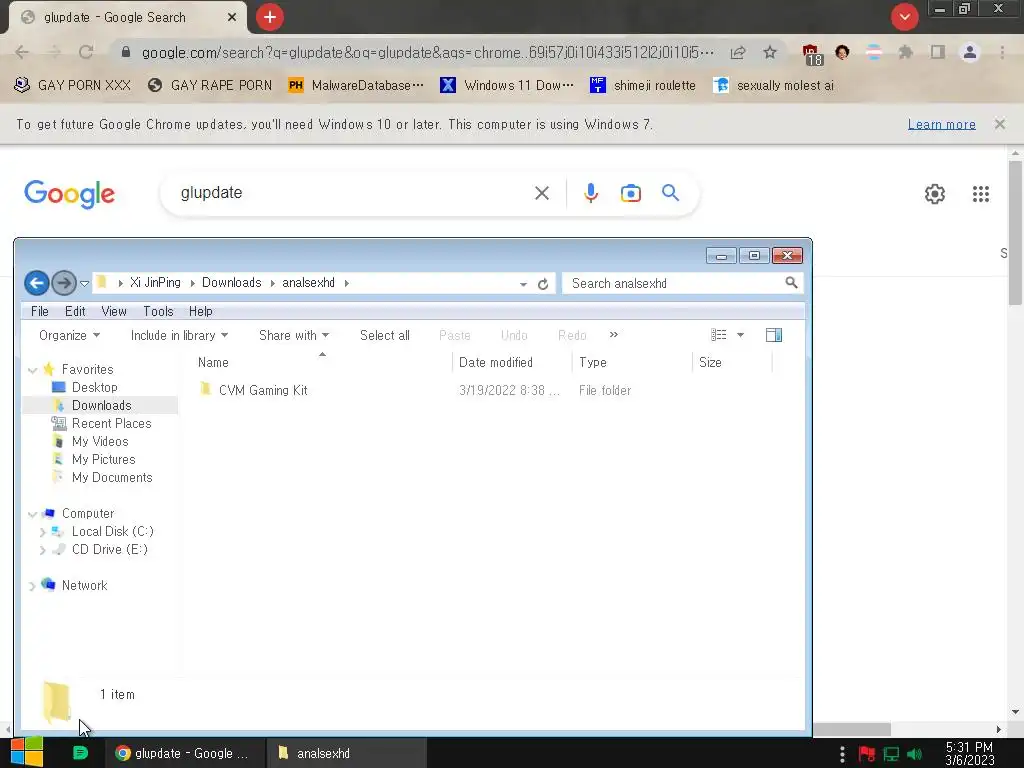Click the network monitor tray icon

(x=891, y=755)
